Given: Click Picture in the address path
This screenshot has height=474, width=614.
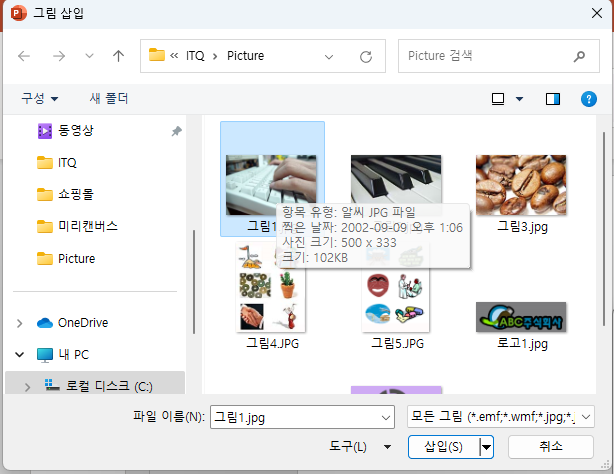Looking at the screenshot, I should (x=246, y=56).
